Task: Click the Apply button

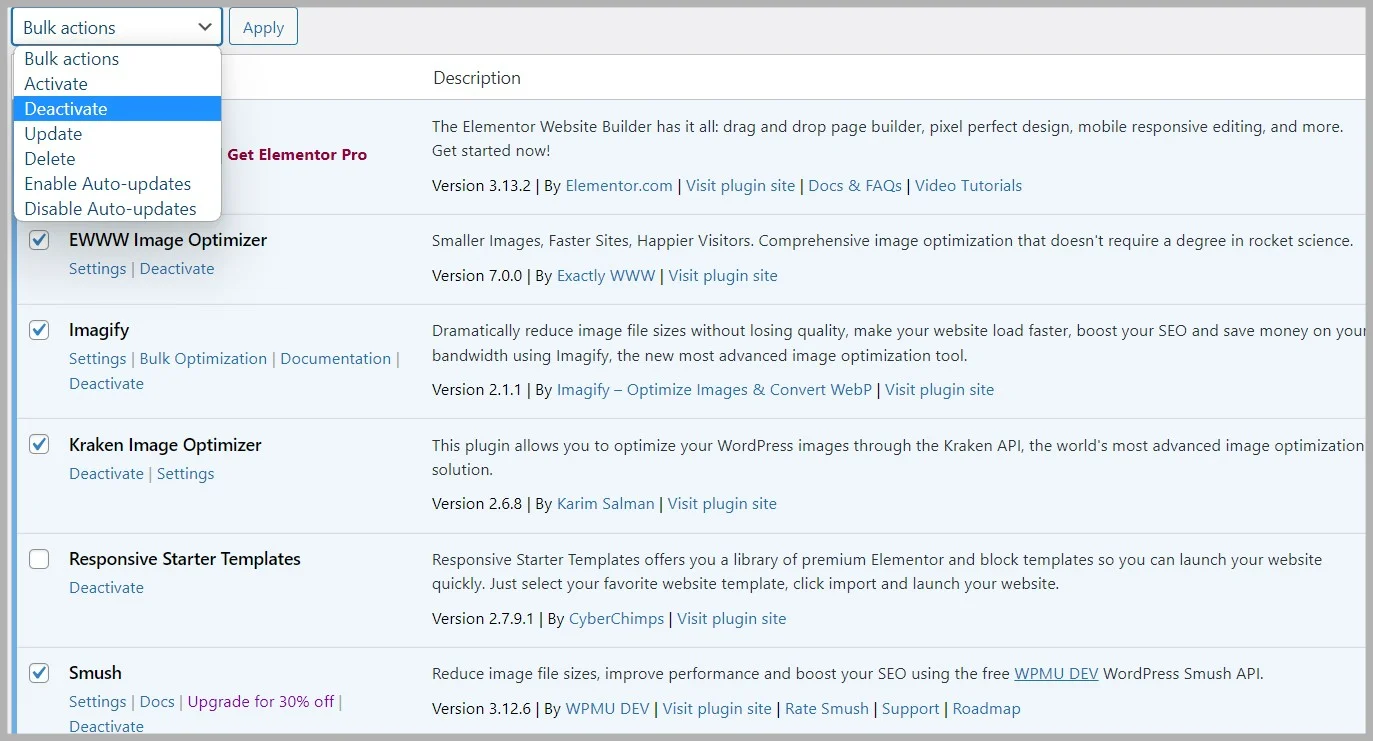Action: [263, 27]
